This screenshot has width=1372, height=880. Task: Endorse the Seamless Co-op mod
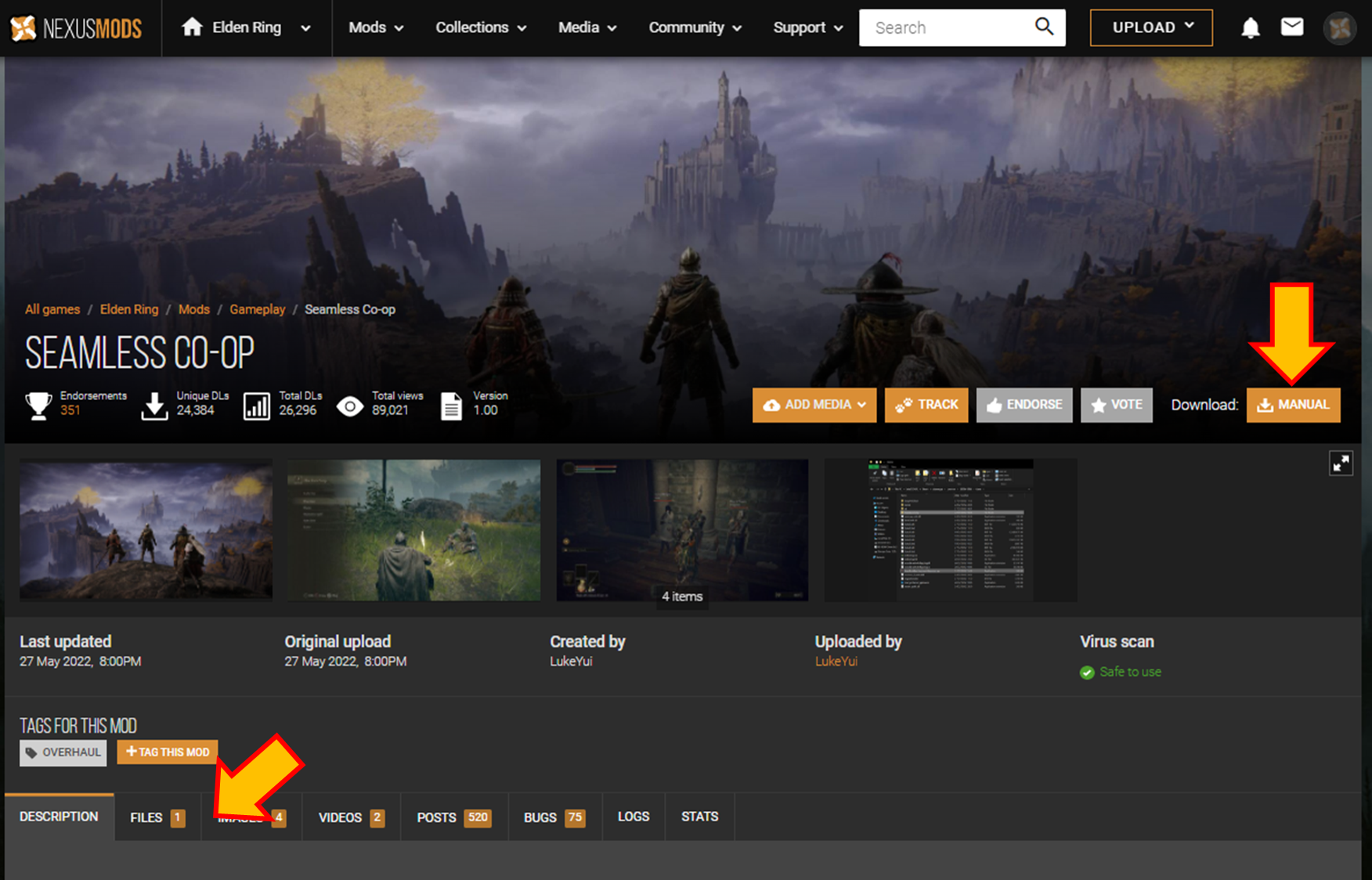click(1024, 405)
